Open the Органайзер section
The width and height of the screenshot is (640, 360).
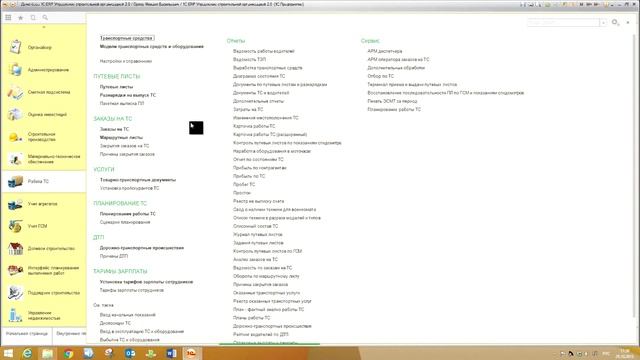43,47
